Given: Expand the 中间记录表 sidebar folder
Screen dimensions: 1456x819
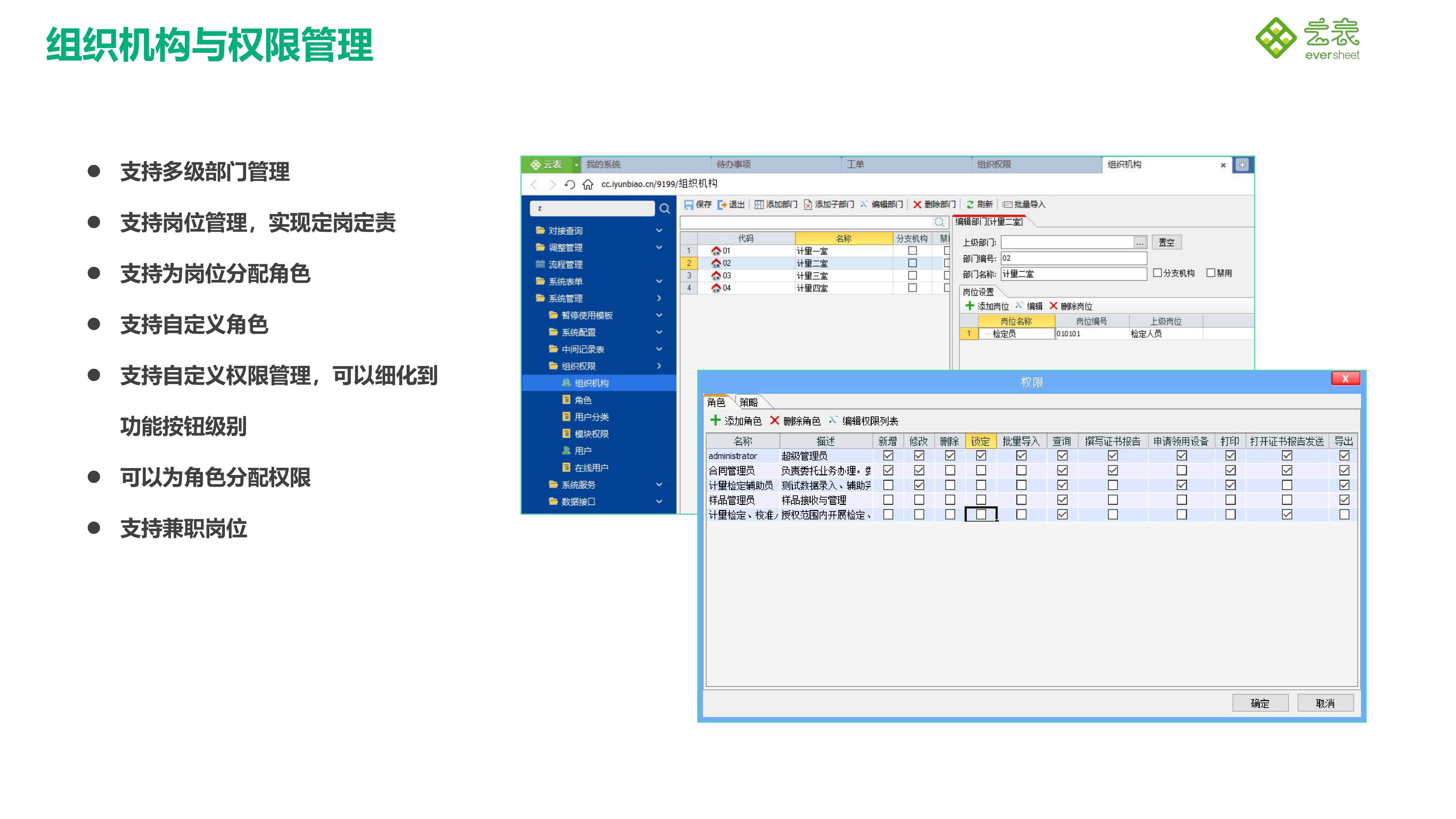Looking at the screenshot, I should coord(659,349).
